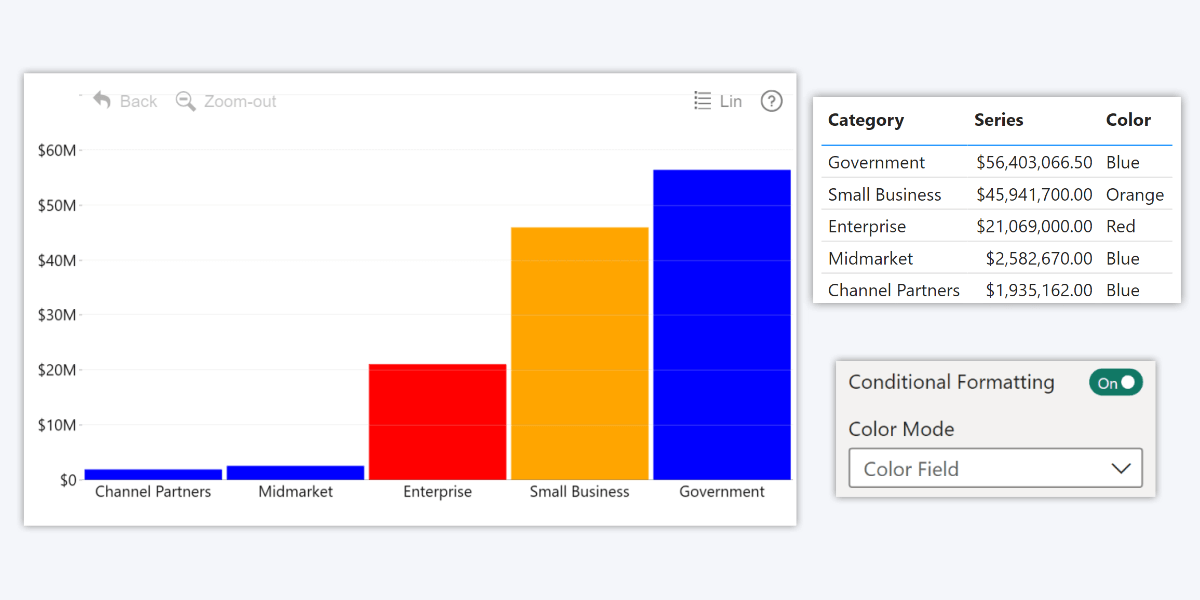The image size is (1200, 600).
Task: Click the chevron next to Color Field
Action: [x=1120, y=468]
